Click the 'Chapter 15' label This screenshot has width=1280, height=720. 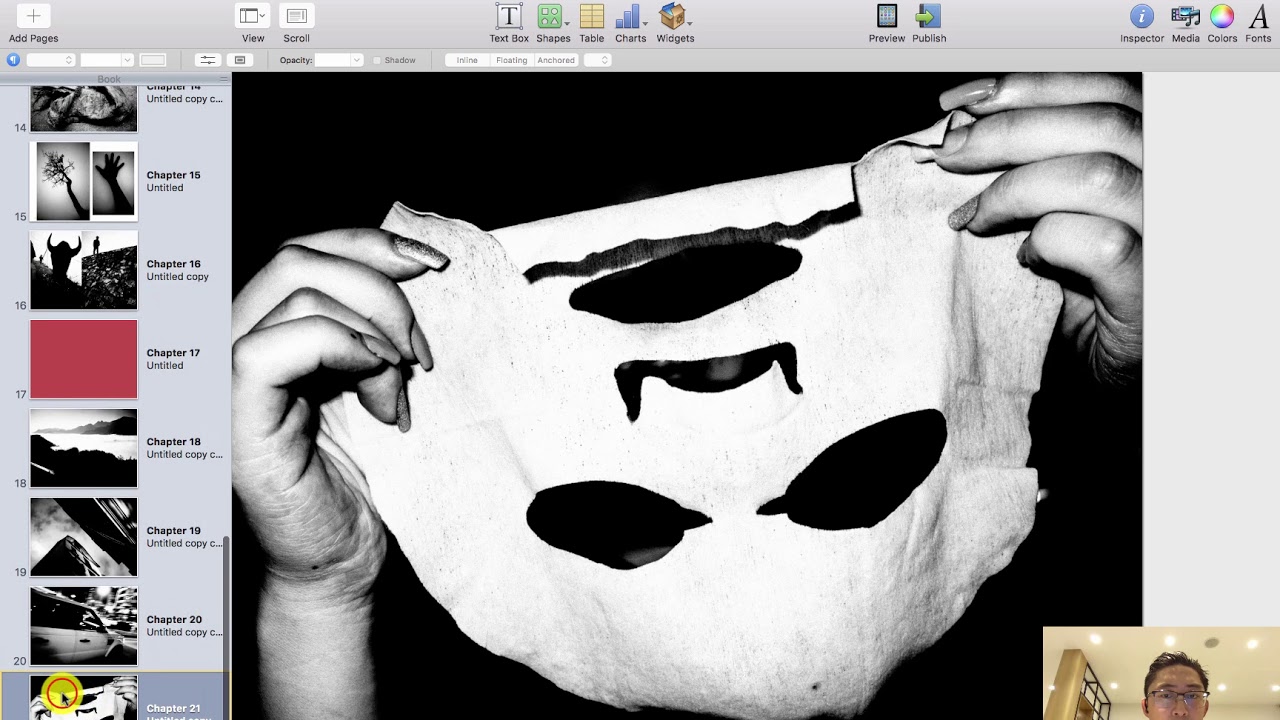(x=173, y=175)
